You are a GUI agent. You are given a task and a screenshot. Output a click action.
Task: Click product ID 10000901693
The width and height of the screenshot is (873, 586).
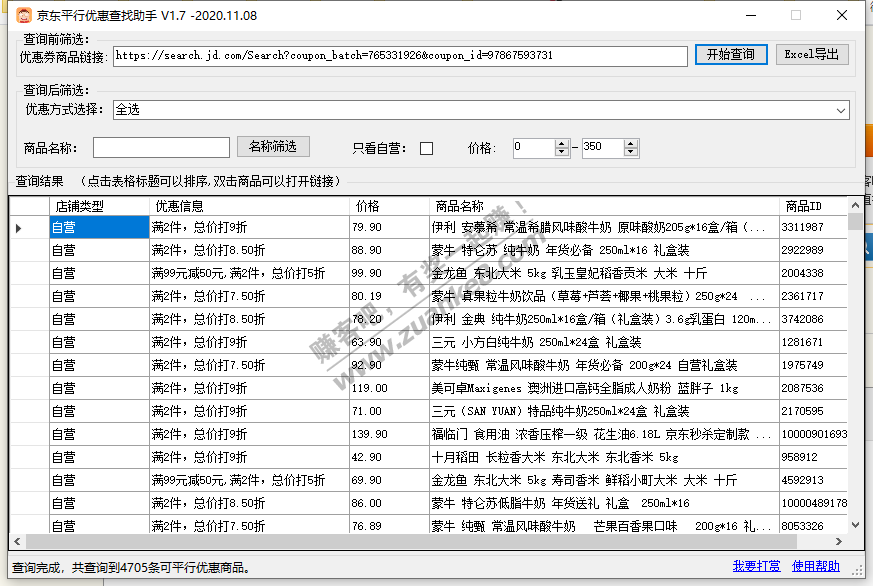[813, 434]
